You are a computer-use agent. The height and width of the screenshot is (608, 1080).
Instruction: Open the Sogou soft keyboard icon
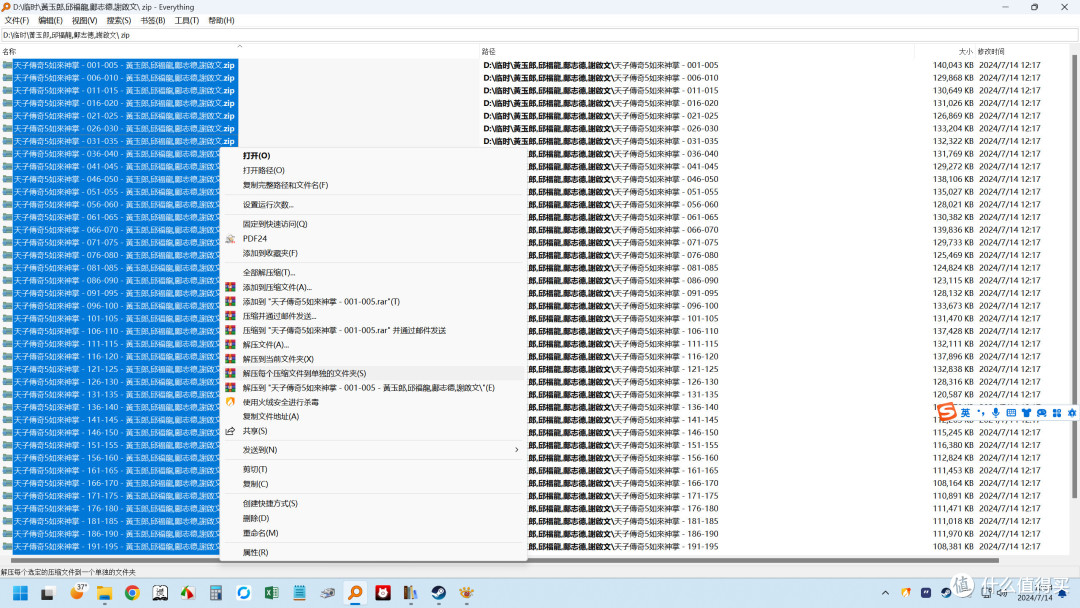pos(1010,412)
